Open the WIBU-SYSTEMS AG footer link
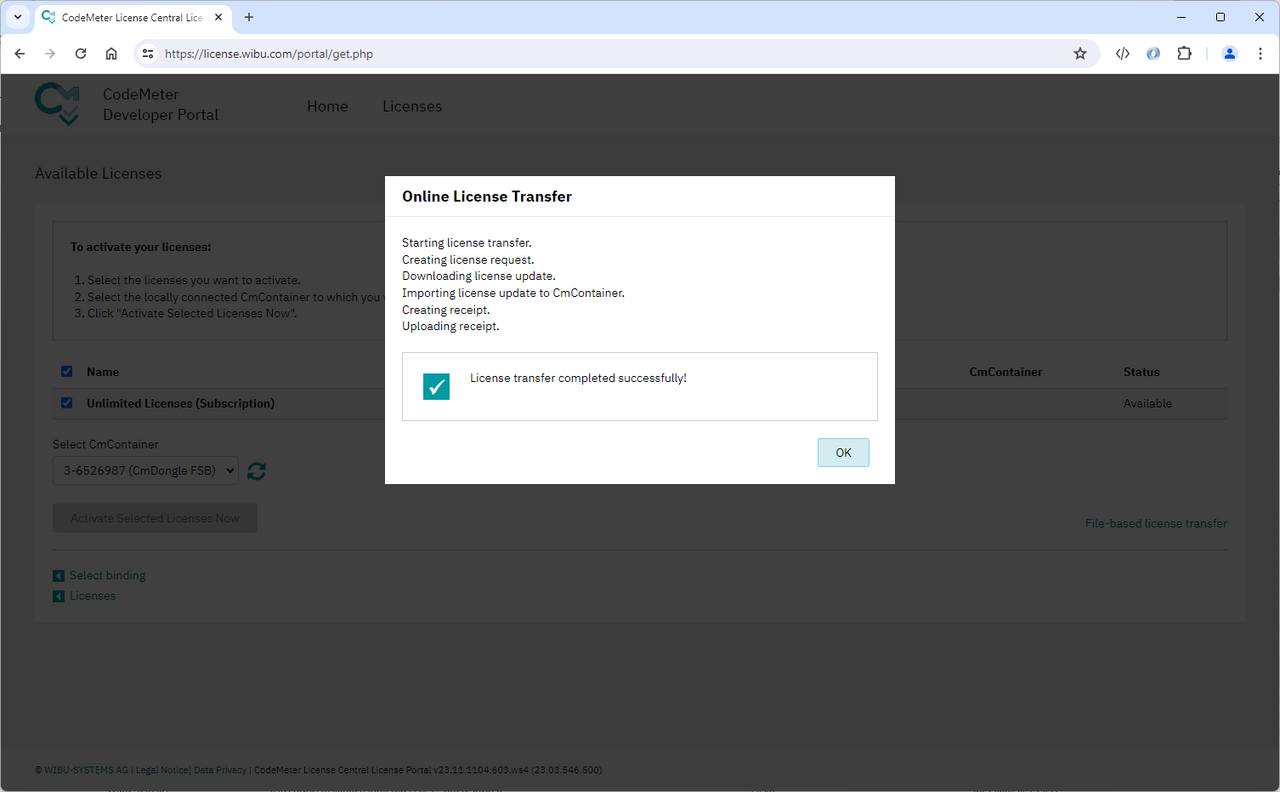Screen dimensions: 1280x792 [86, 770]
